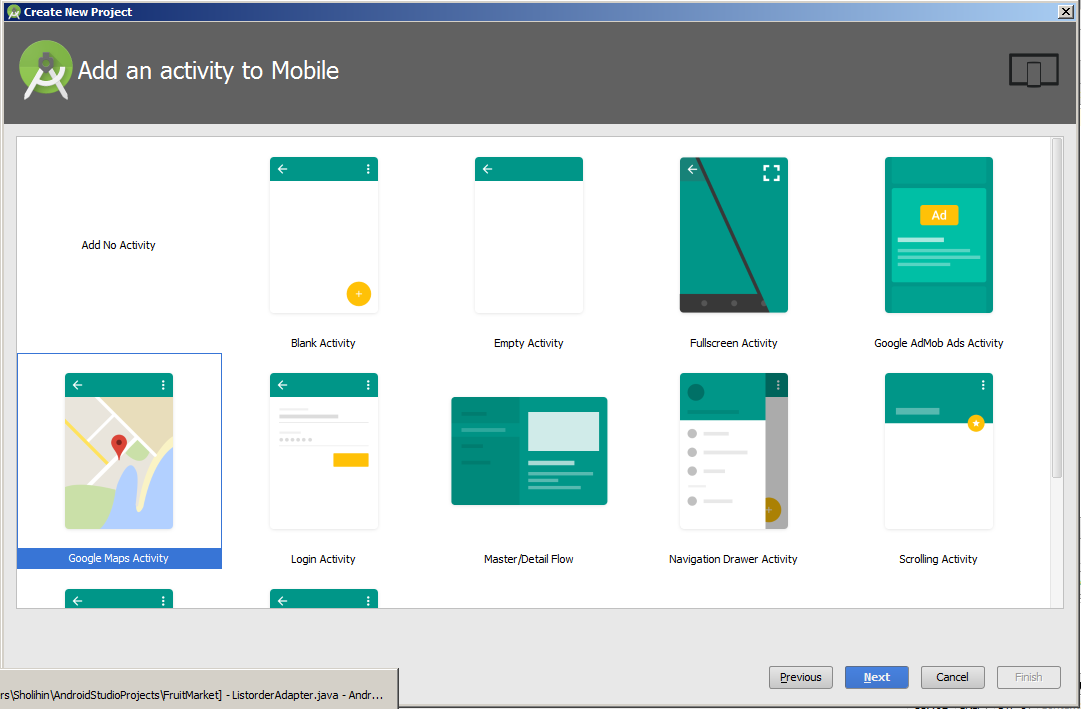The width and height of the screenshot is (1081, 709).
Task: Click the Navigation Drawer Activity label
Action: [x=734, y=559]
